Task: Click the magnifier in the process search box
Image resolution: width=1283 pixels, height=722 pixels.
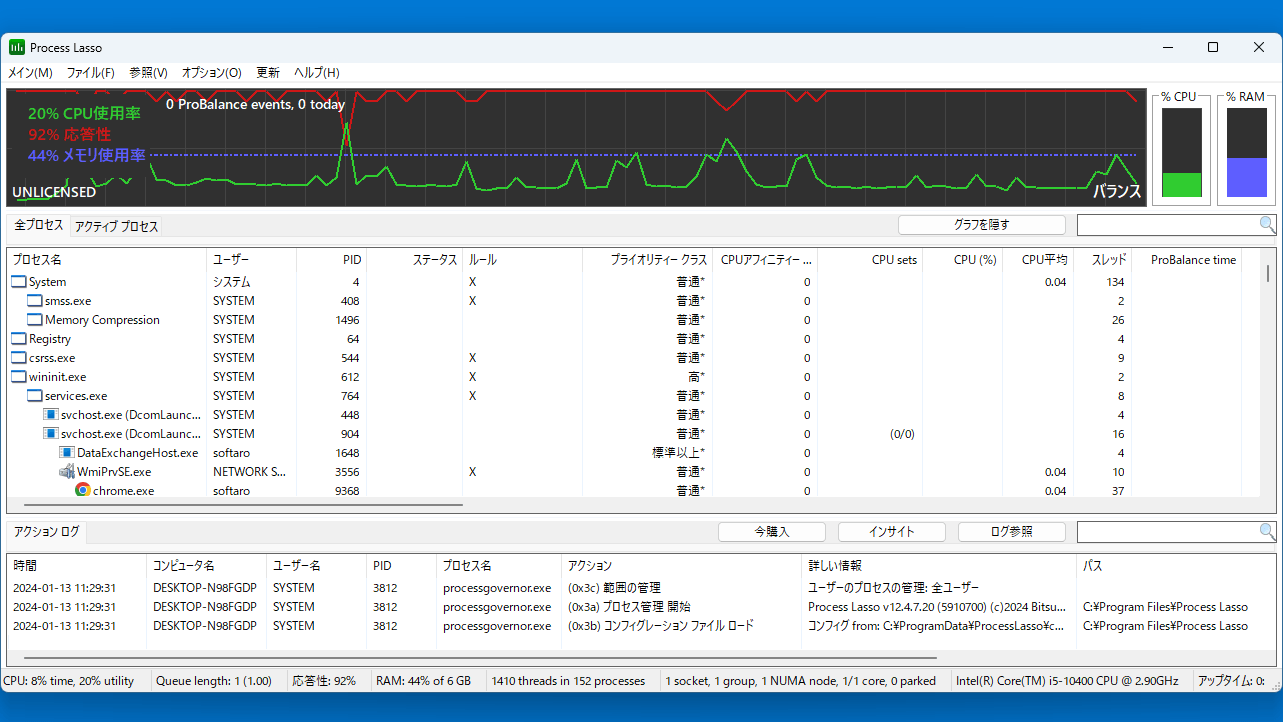Action: 1267,225
